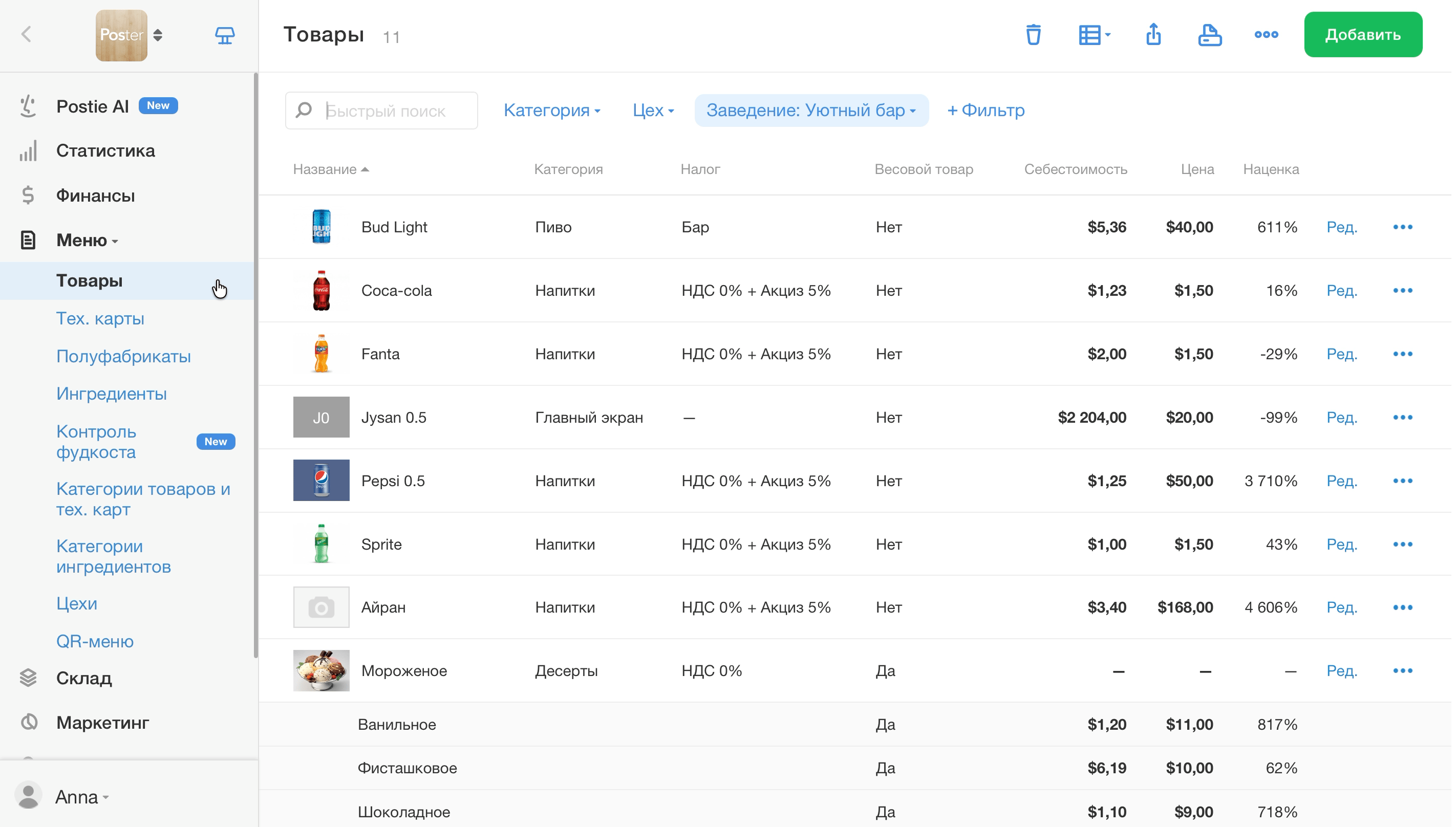
Task: Open Тех. карты submenu item
Action: (x=100, y=319)
